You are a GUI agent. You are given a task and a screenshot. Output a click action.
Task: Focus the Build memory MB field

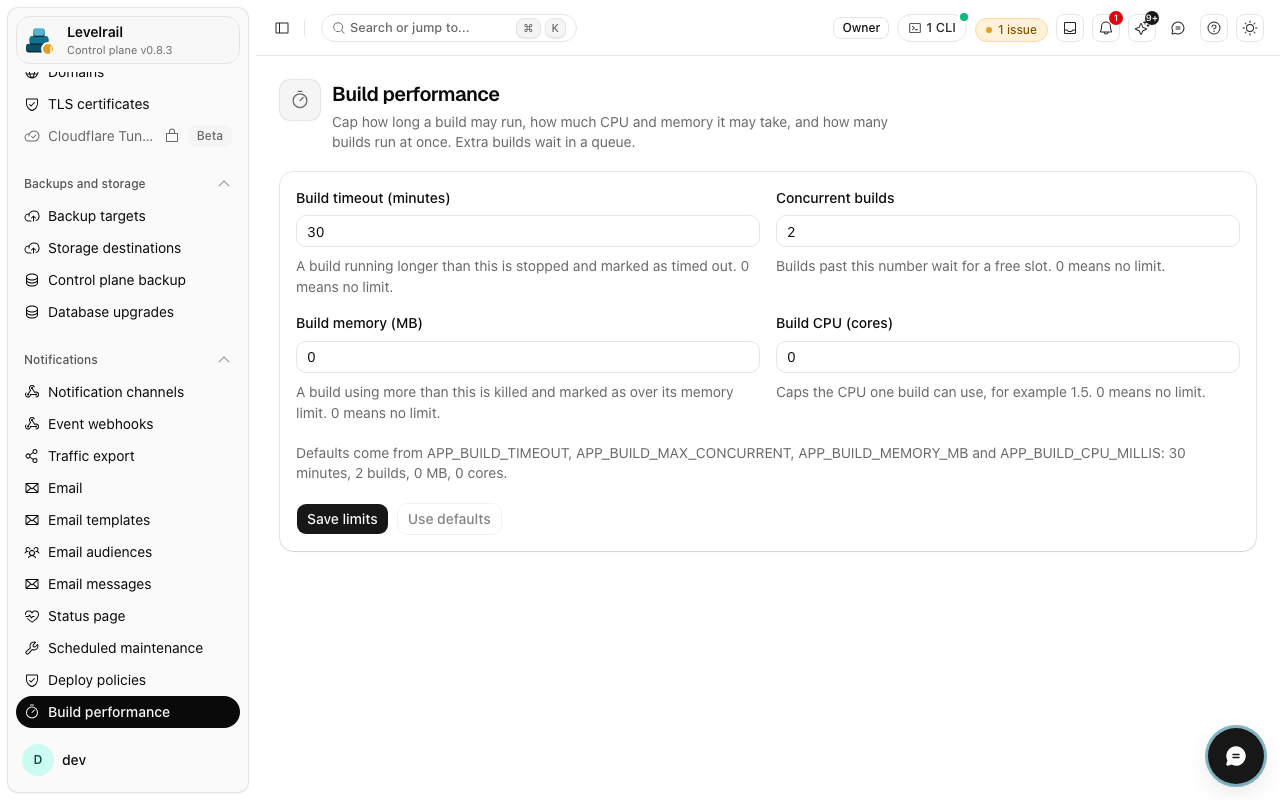click(528, 357)
